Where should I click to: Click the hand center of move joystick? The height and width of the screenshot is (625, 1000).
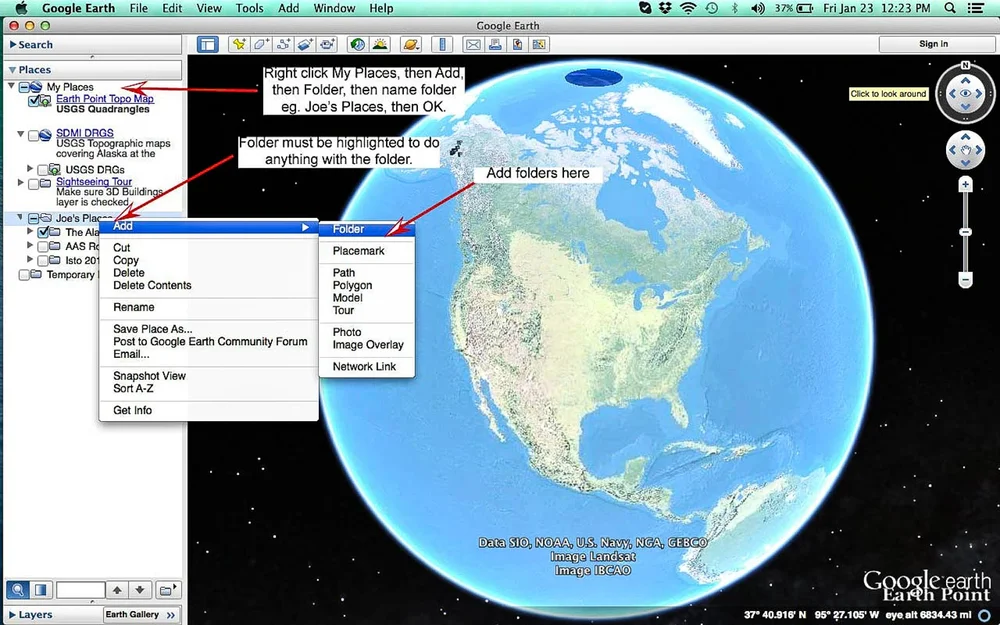(966, 151)
